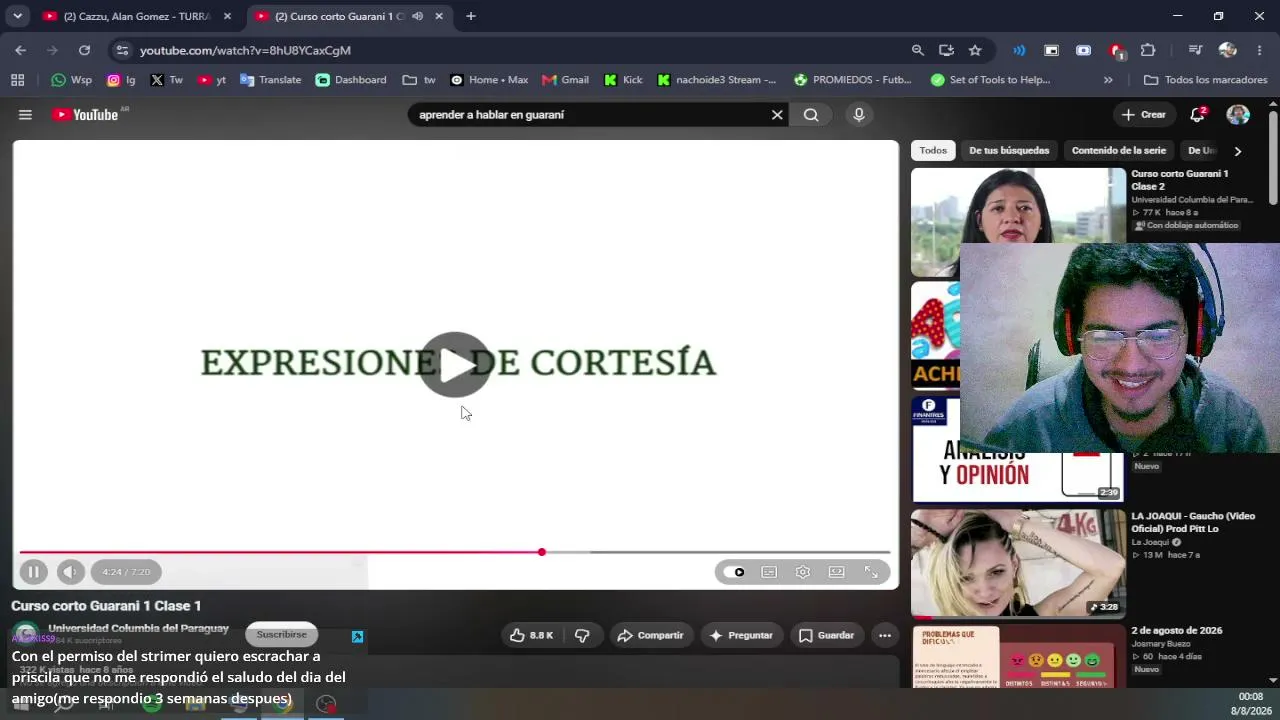Viewport: 1280px width, 720px height.
Task: Start voice search with the microphone
Action: pyautogui.click(x=858, y=115)
